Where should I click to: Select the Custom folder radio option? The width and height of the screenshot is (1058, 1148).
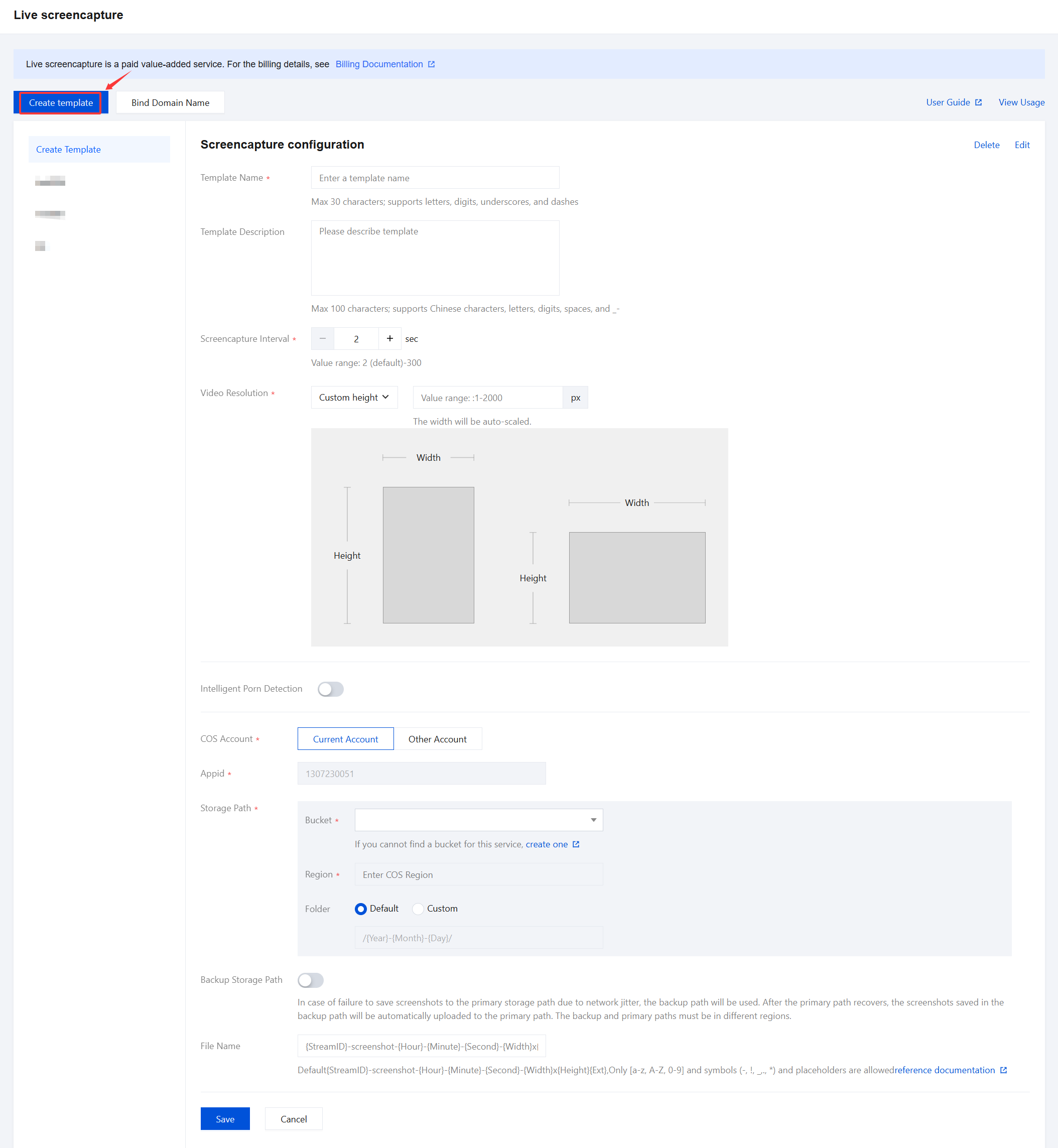click(x=419, y=909)
